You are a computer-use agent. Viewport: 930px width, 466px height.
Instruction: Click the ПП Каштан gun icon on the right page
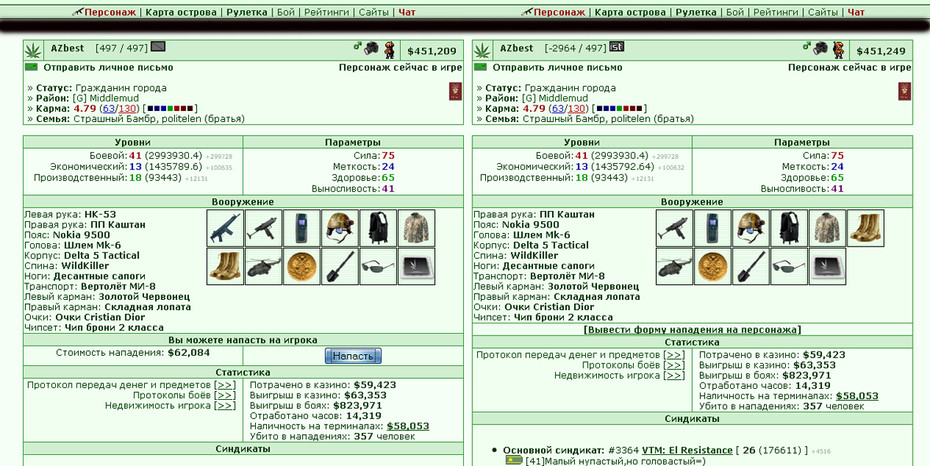674,228
